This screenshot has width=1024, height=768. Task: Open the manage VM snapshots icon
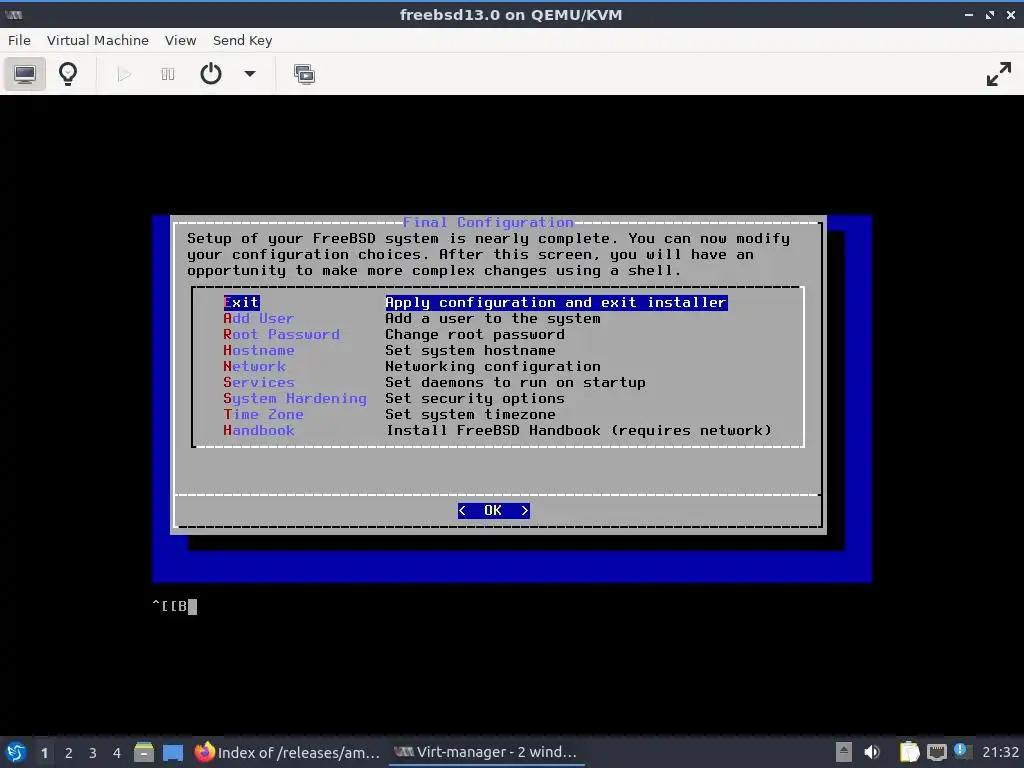coord(304,74)
